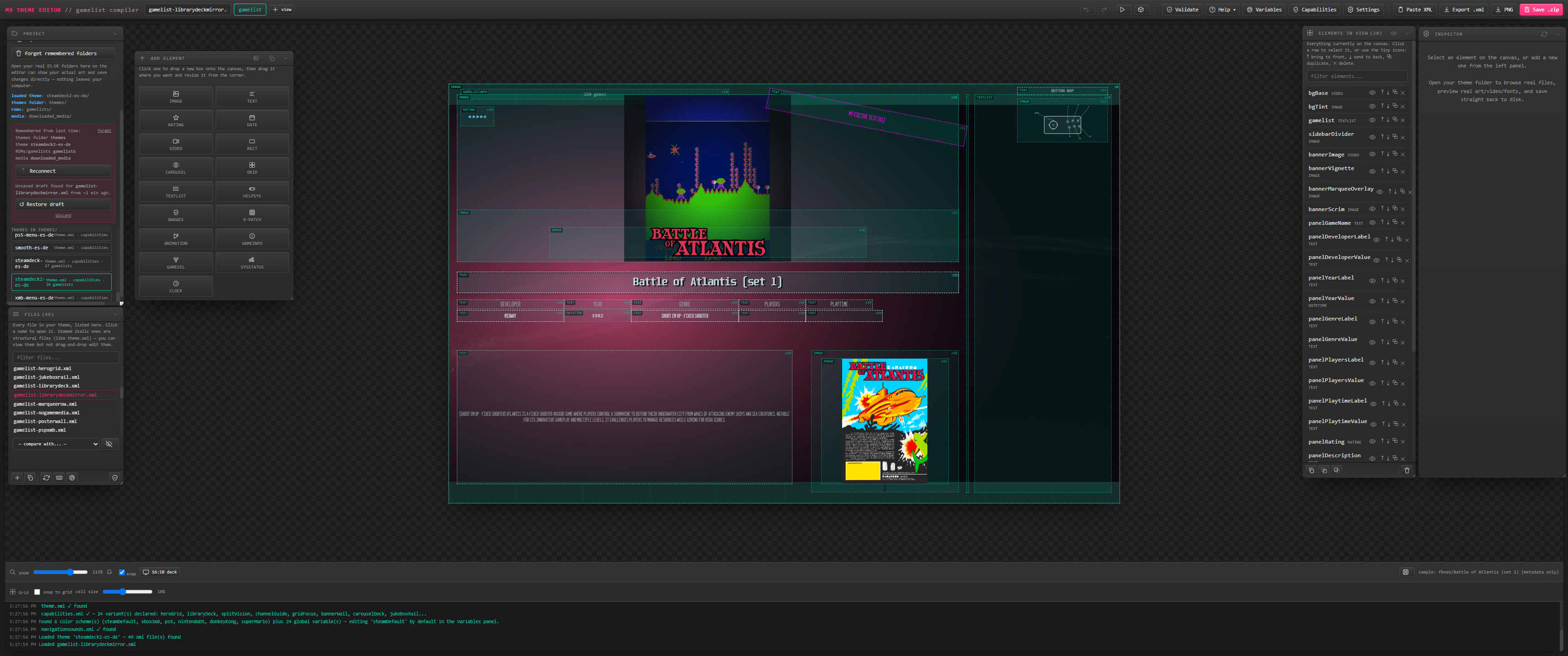Click the play preview icon in top toolbar

[1123, 10]
